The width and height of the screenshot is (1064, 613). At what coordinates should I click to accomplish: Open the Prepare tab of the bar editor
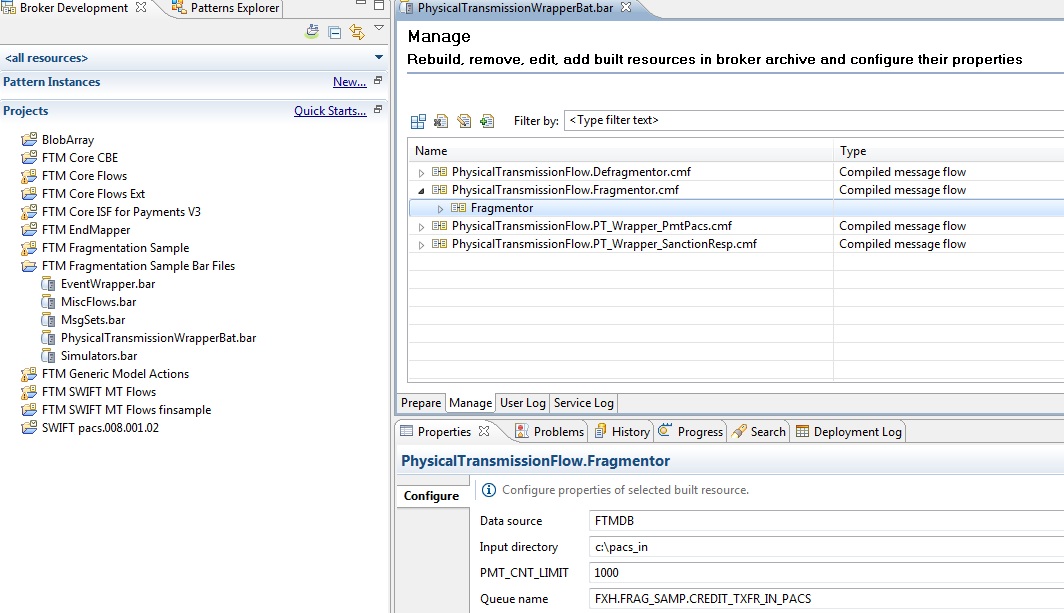point(420,403)
